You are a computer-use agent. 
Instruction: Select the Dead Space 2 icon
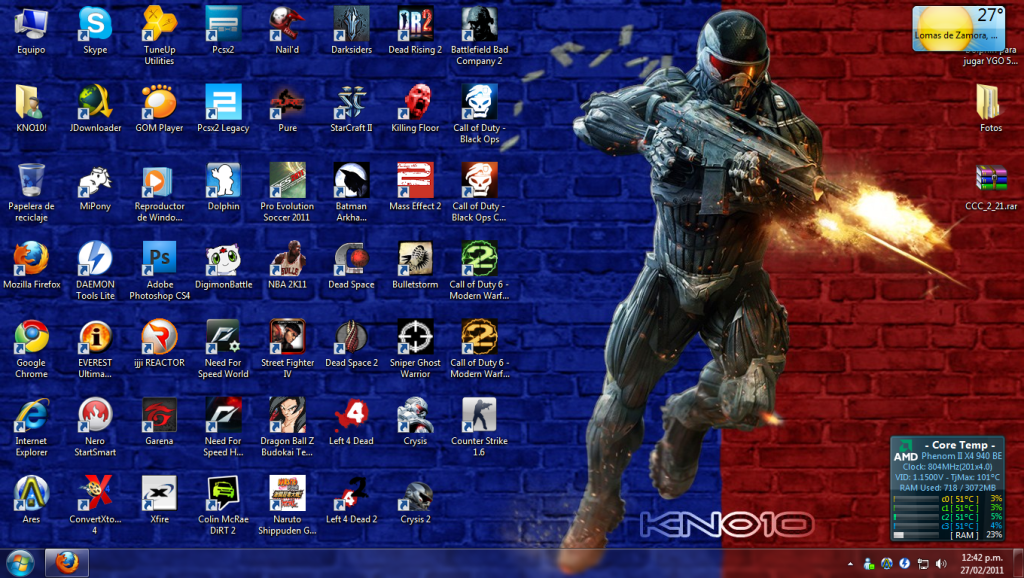(351, 344)
